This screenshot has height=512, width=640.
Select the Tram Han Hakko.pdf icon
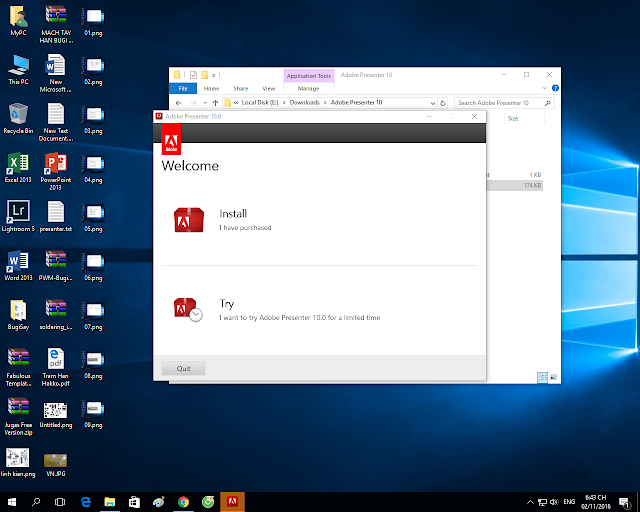point(56,367)
